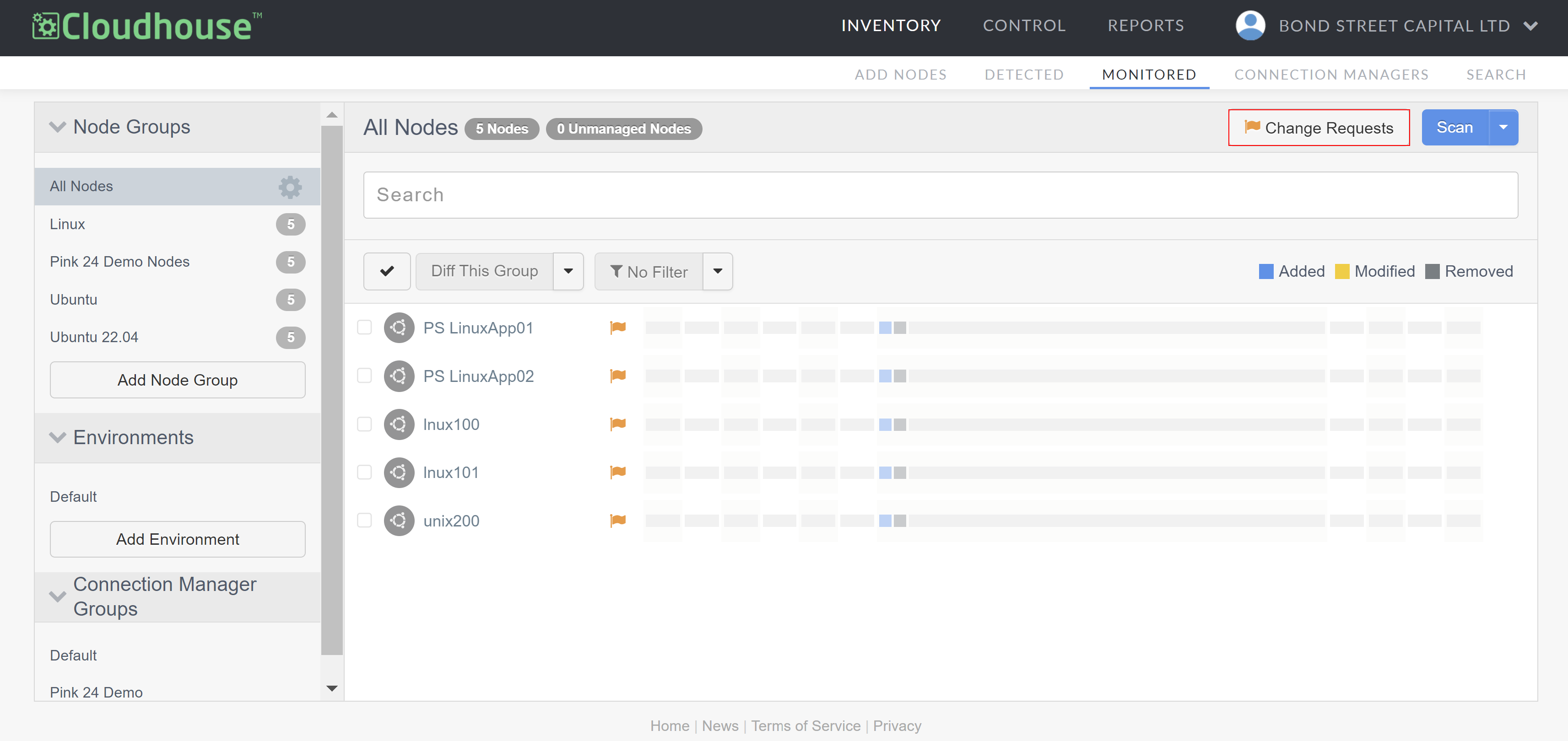Viewport: 1568px width, 741px height.
Task: Open the Control menu
Action: click(1024, 26)
